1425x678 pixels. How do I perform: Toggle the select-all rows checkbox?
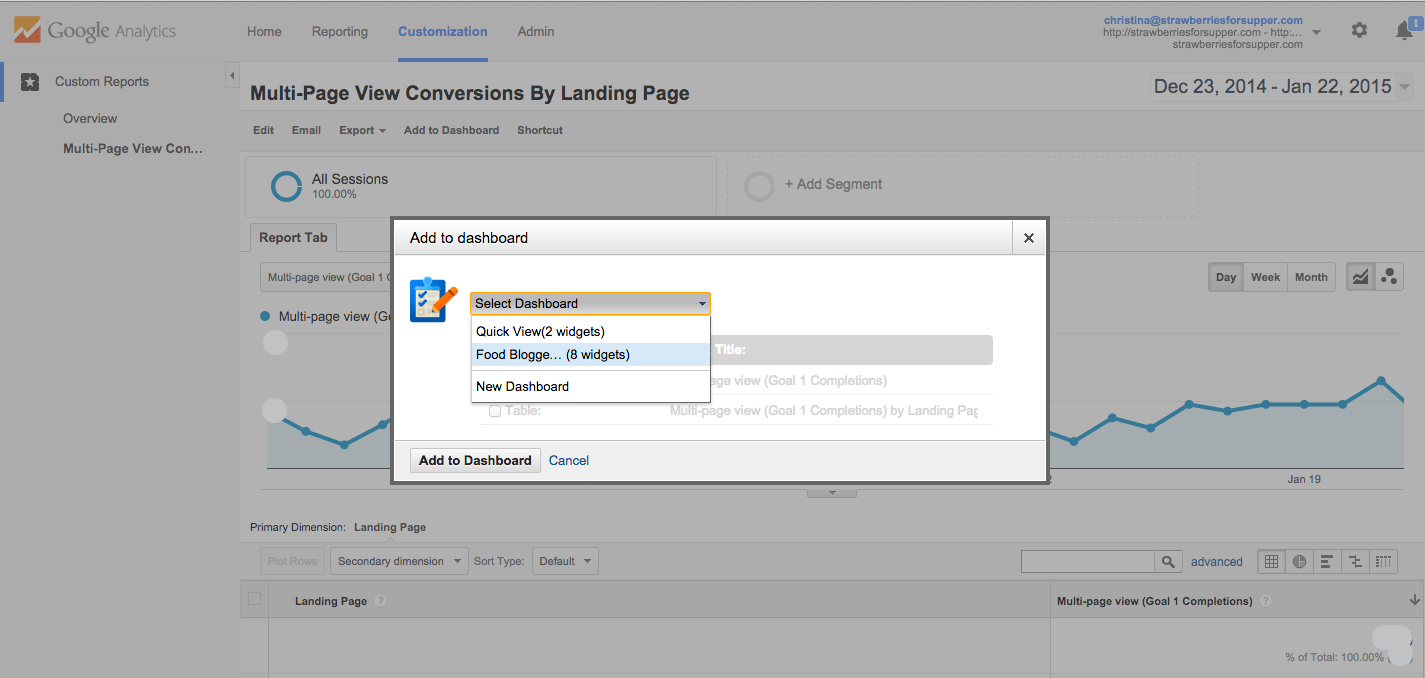254,599
